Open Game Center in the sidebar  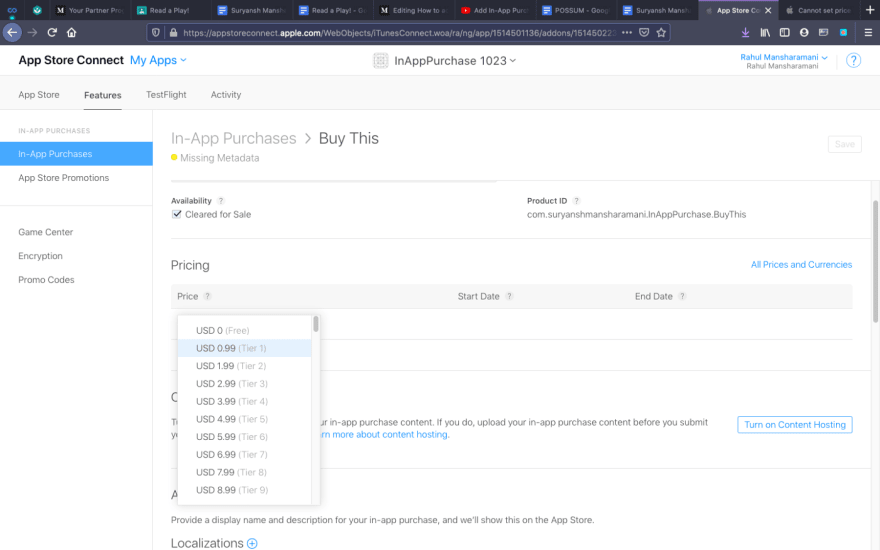(45, 232)
